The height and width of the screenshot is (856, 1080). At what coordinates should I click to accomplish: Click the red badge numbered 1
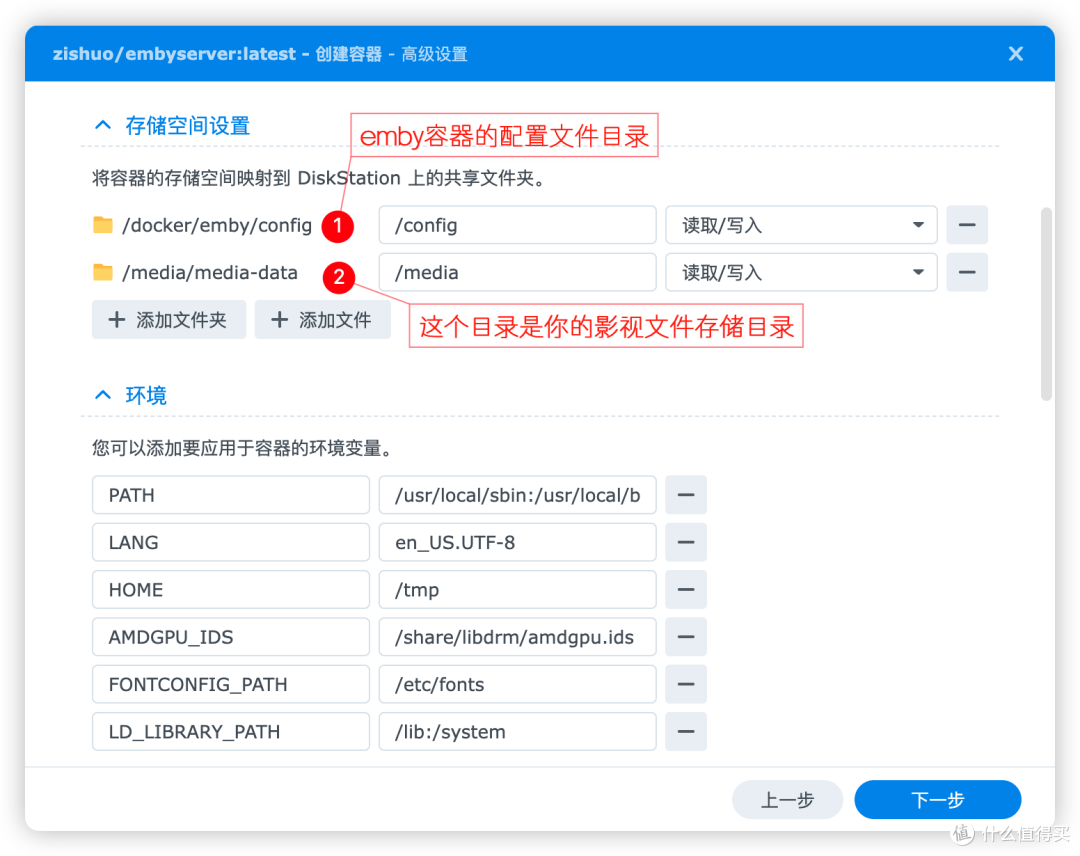[x=338, y=227]
